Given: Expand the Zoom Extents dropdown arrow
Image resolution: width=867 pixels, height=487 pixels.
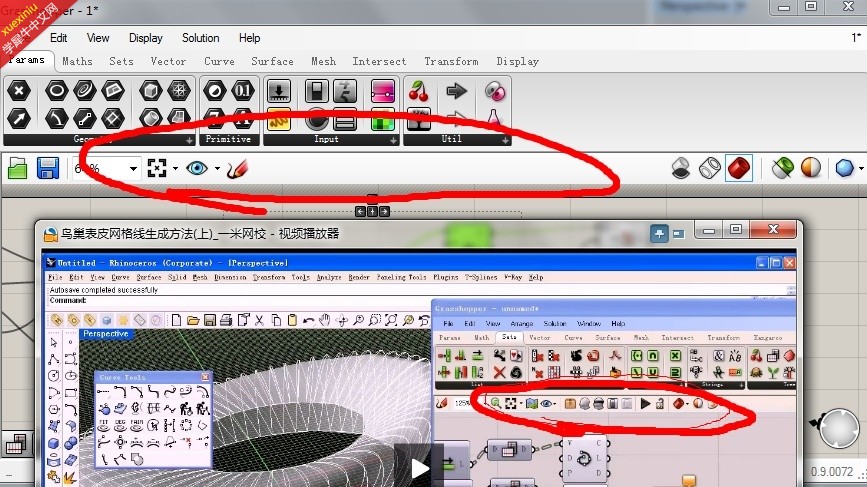Looking at the screenshot, I should tap(175, 168).
